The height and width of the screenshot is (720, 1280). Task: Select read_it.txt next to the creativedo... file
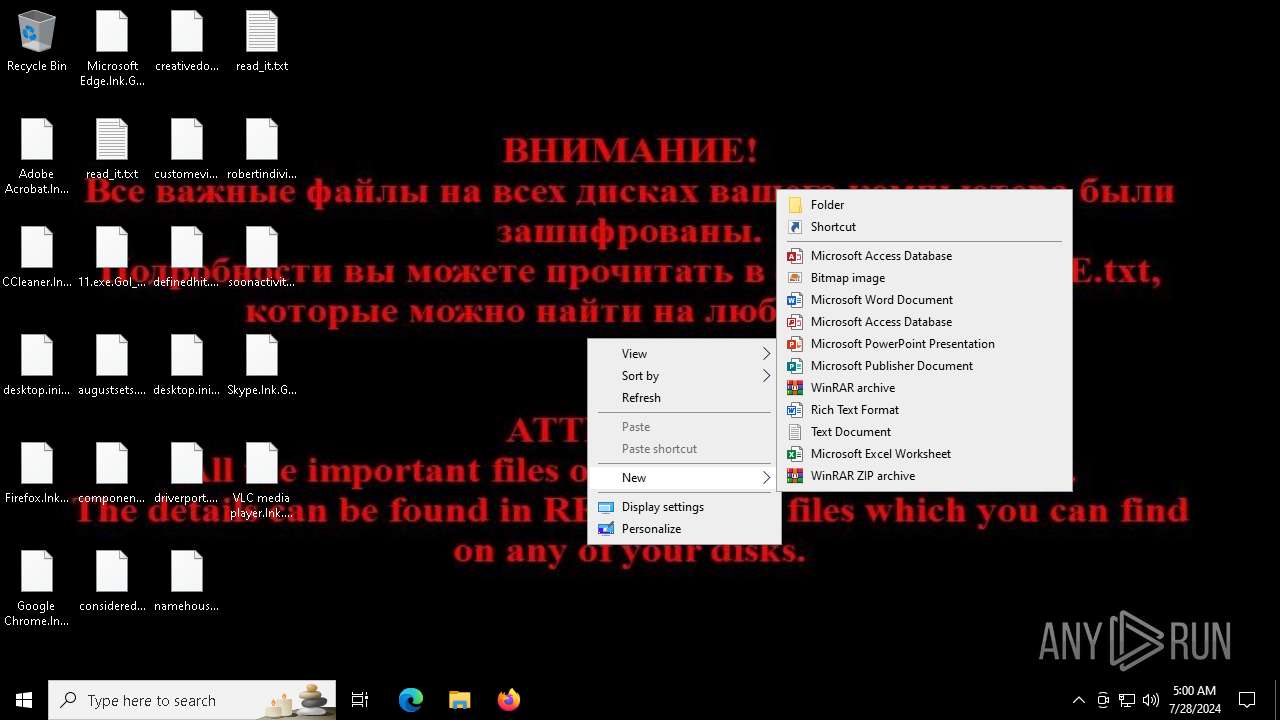262,42
